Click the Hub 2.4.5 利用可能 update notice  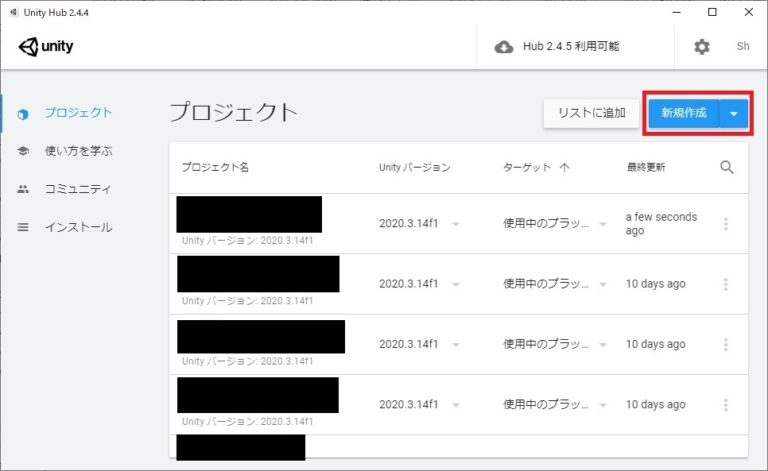click(x=571, y=47)
